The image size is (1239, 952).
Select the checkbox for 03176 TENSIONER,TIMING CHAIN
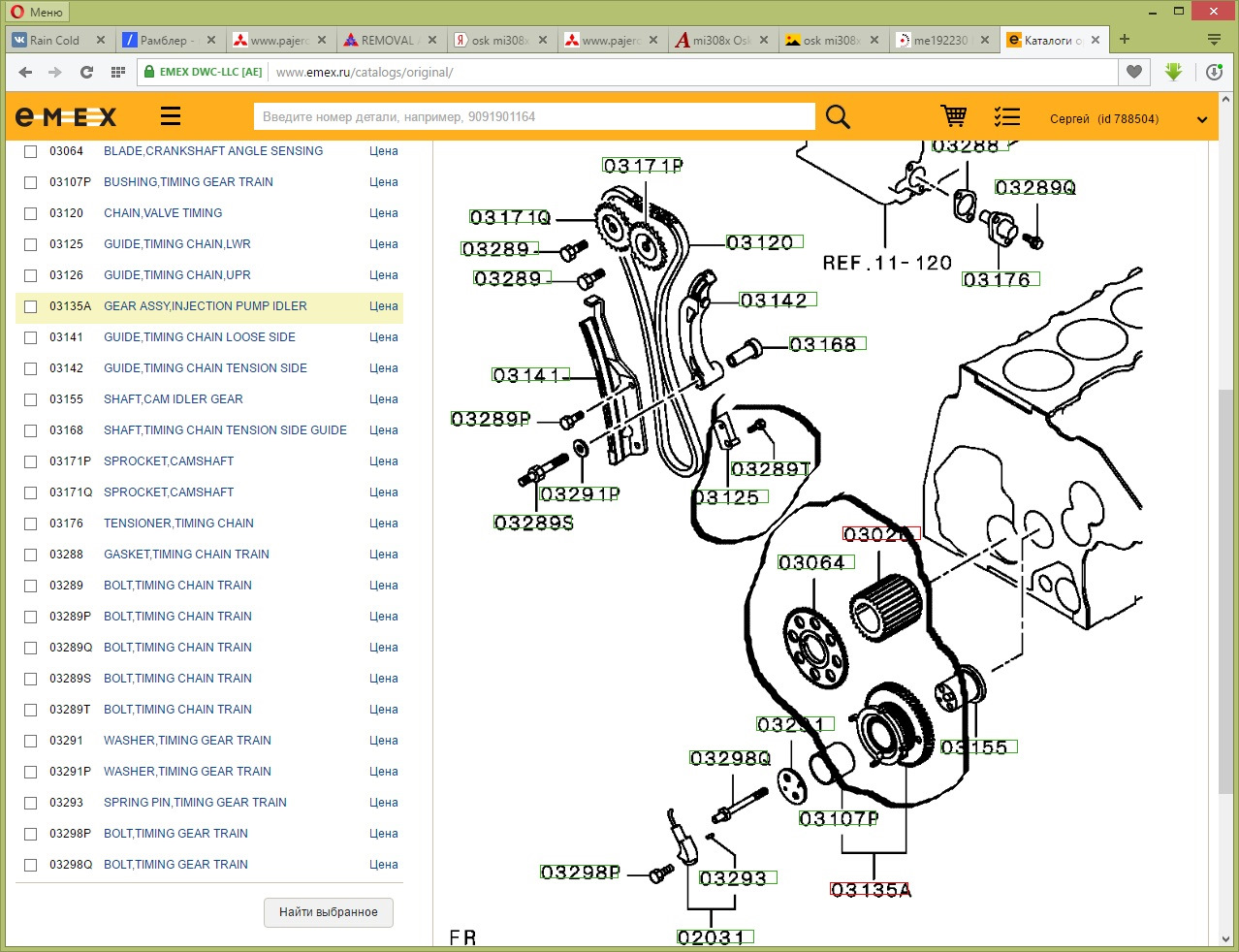coord(31,524)
